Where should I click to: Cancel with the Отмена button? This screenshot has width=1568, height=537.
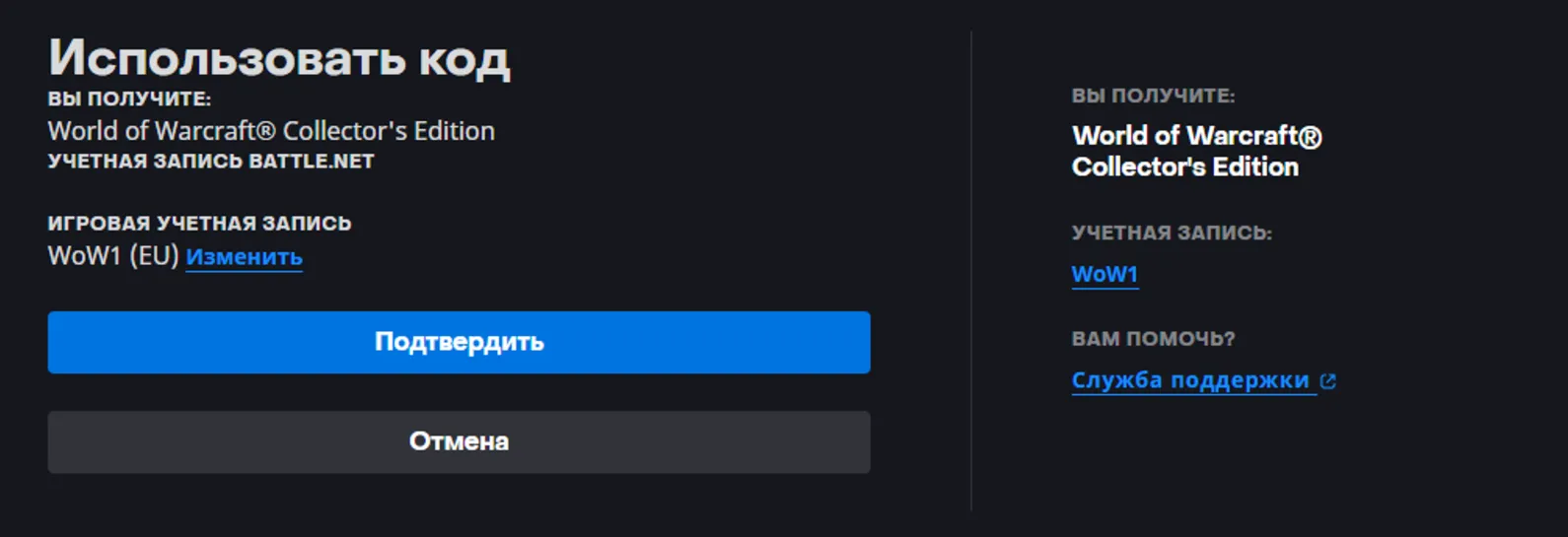[459, 441]
